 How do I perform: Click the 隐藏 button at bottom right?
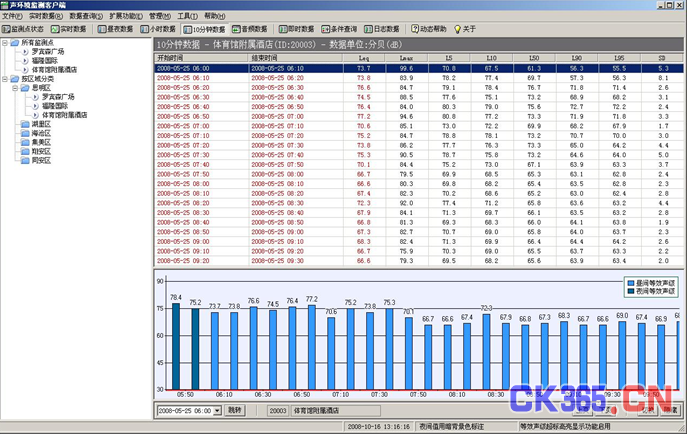(x=670, y=410)
